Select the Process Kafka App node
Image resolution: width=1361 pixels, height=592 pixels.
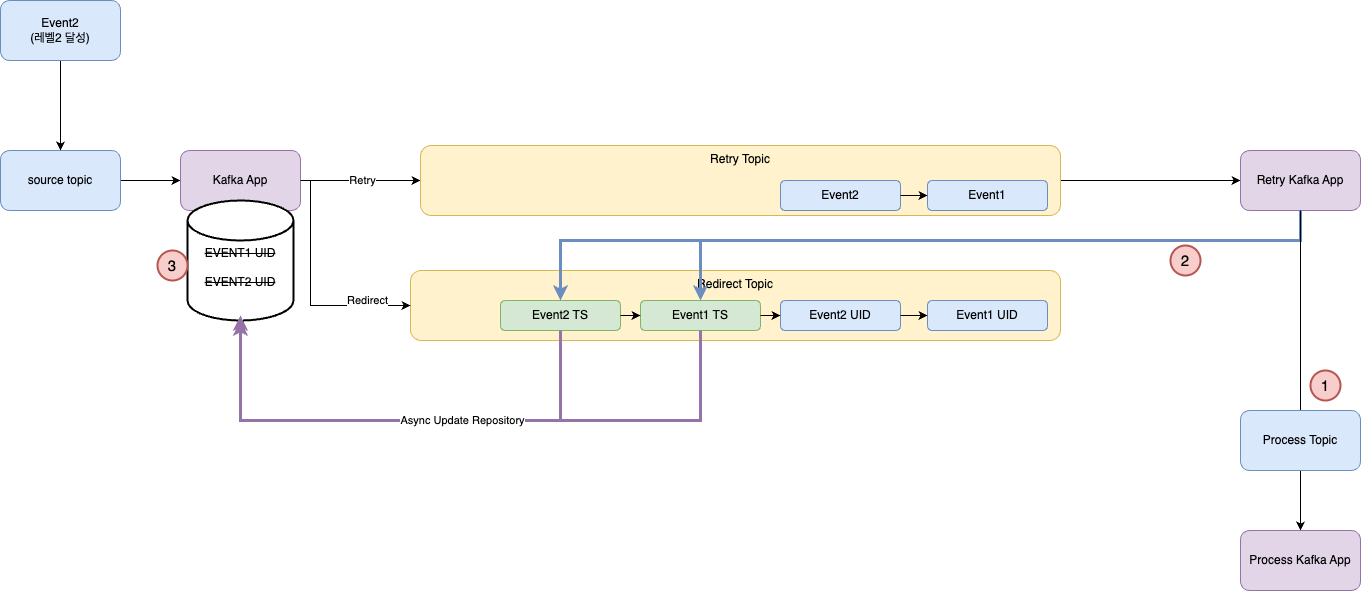(x=1300, y=560)
